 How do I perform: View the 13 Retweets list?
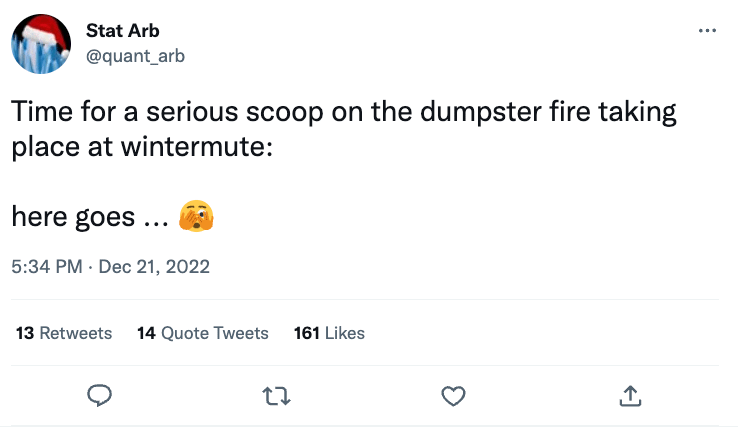(64, 333)
